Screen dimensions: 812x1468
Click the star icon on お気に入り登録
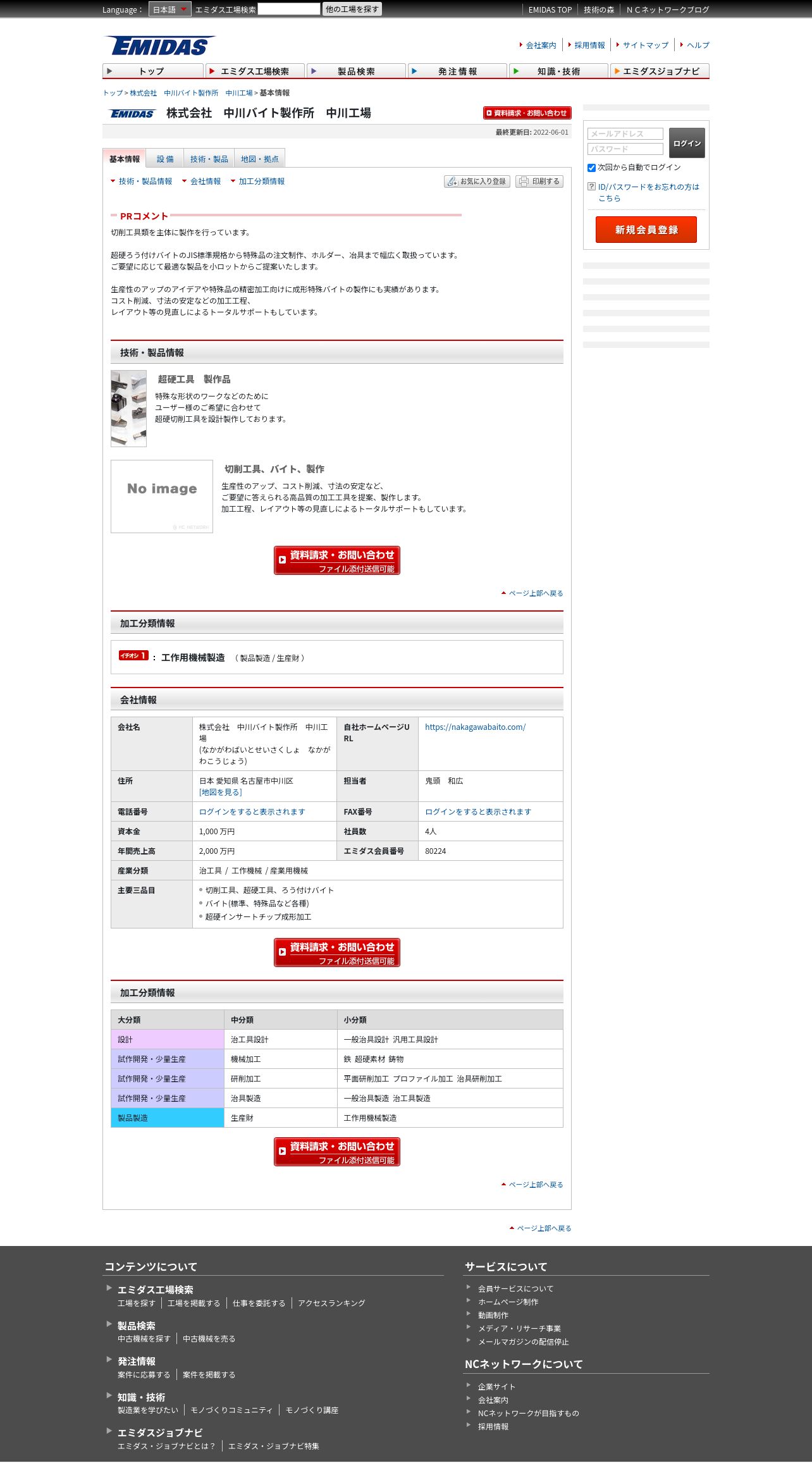(452, 182)
